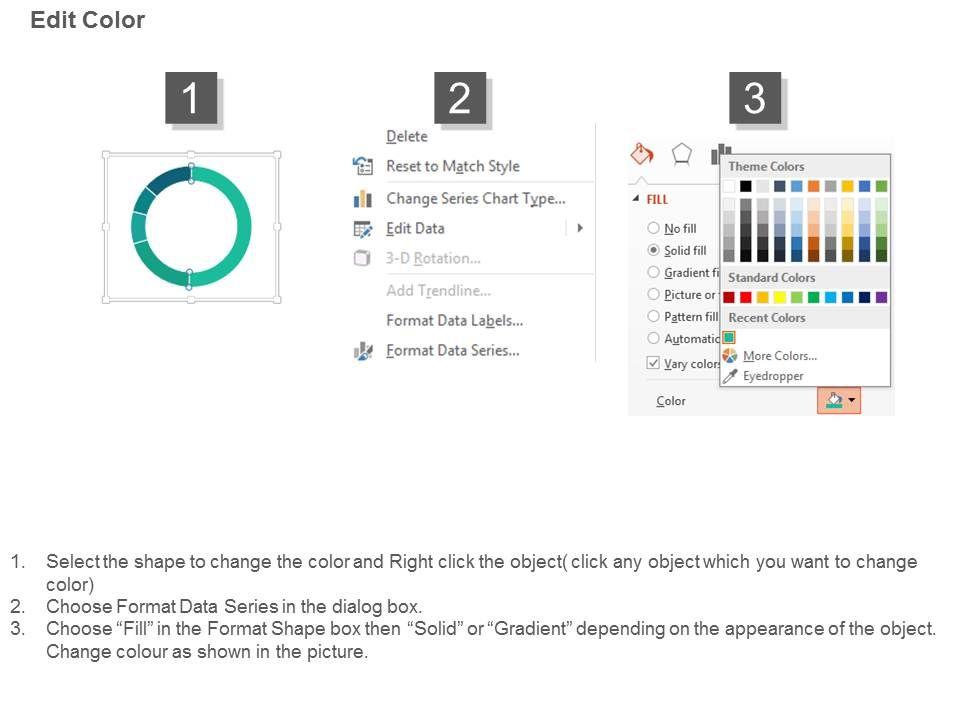Click the Reset to Match Style icon

(x=363, y=166)
